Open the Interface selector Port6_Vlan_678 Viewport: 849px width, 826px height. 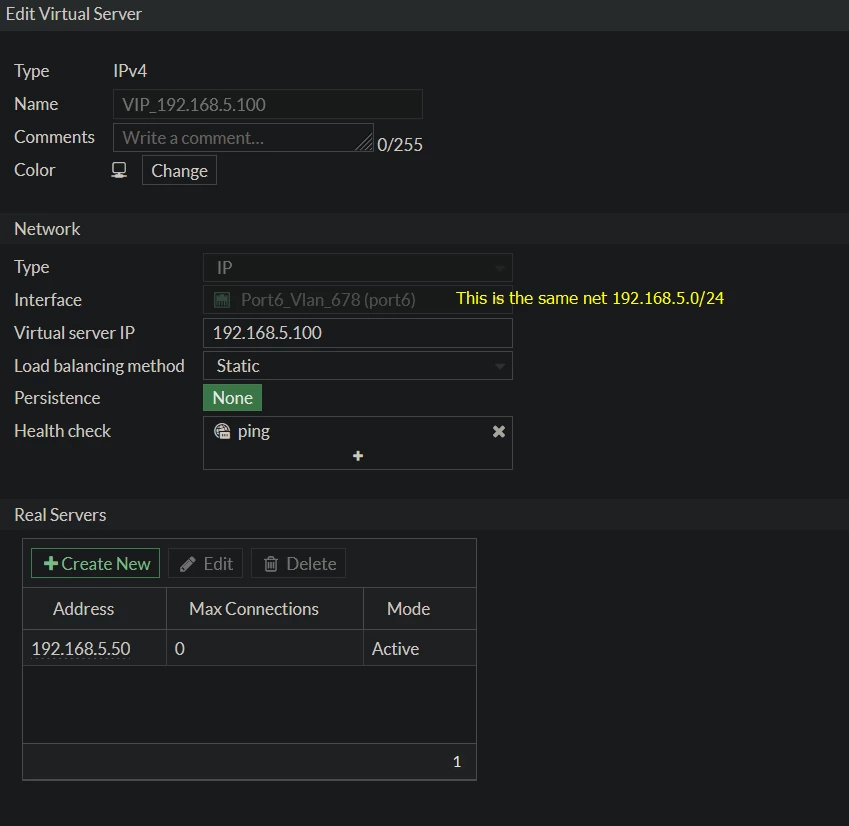pos(357,299)
